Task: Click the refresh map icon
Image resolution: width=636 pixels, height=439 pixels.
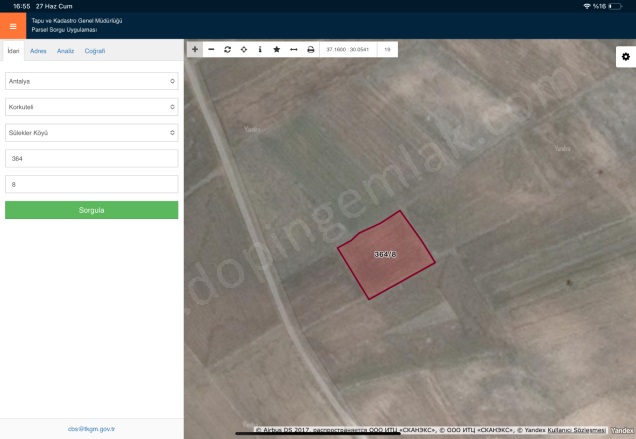Action: pyautogui.click(x=227, y=49)
